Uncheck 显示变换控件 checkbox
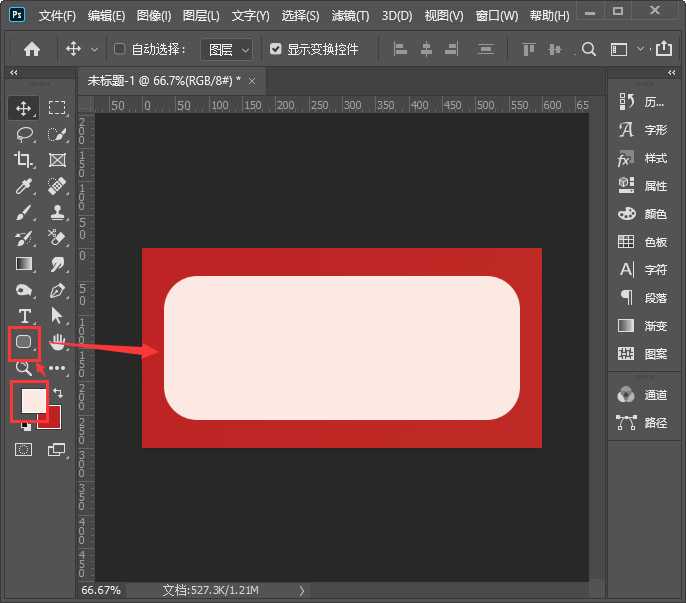 [x=276, y=49]
